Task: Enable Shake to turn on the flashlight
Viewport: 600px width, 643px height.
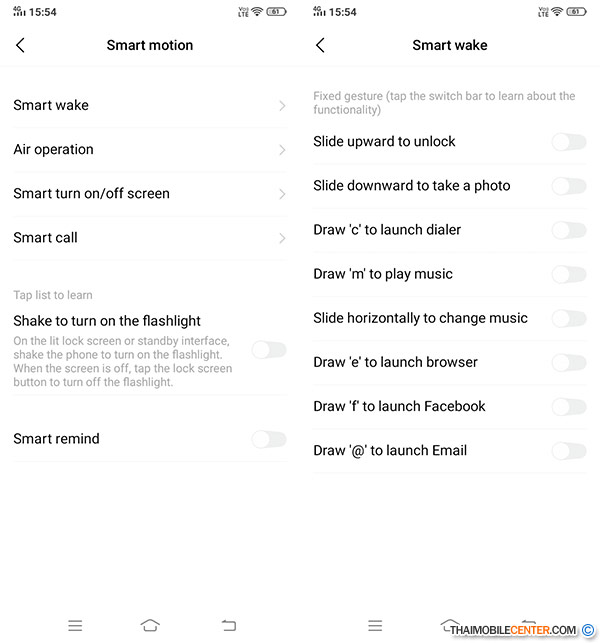Action: [268, 349]
